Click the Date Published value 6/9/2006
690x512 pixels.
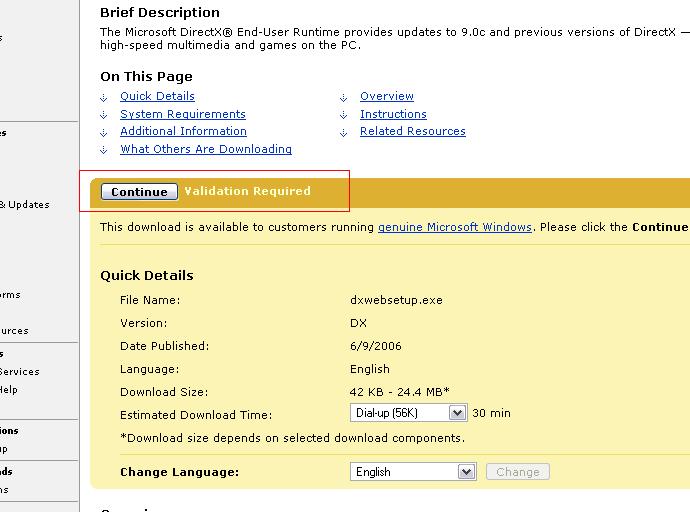[x=375, y=346]
